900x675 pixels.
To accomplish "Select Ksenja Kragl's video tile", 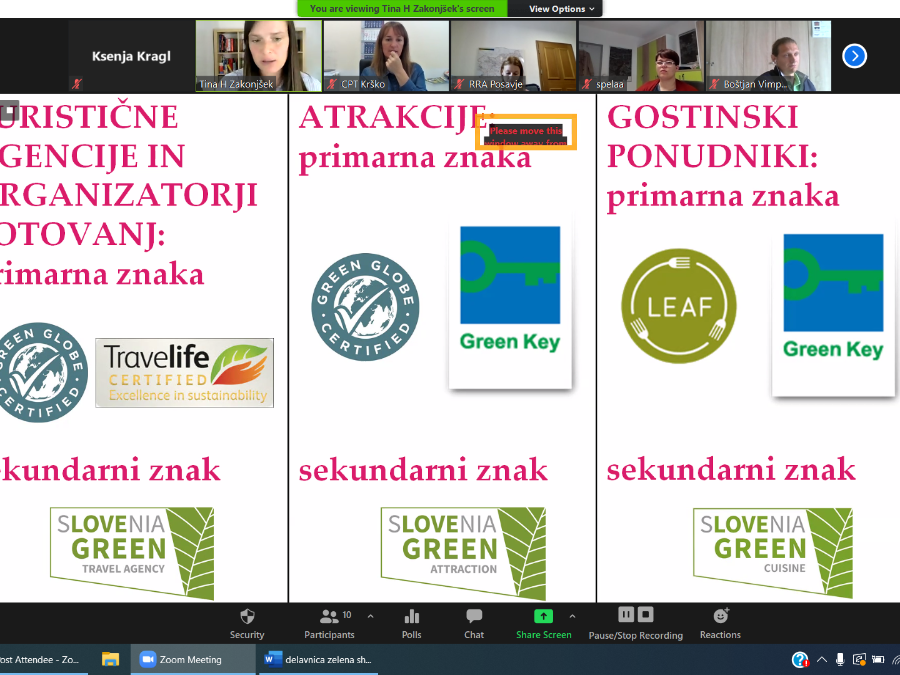I will click(x=131, y=56).
